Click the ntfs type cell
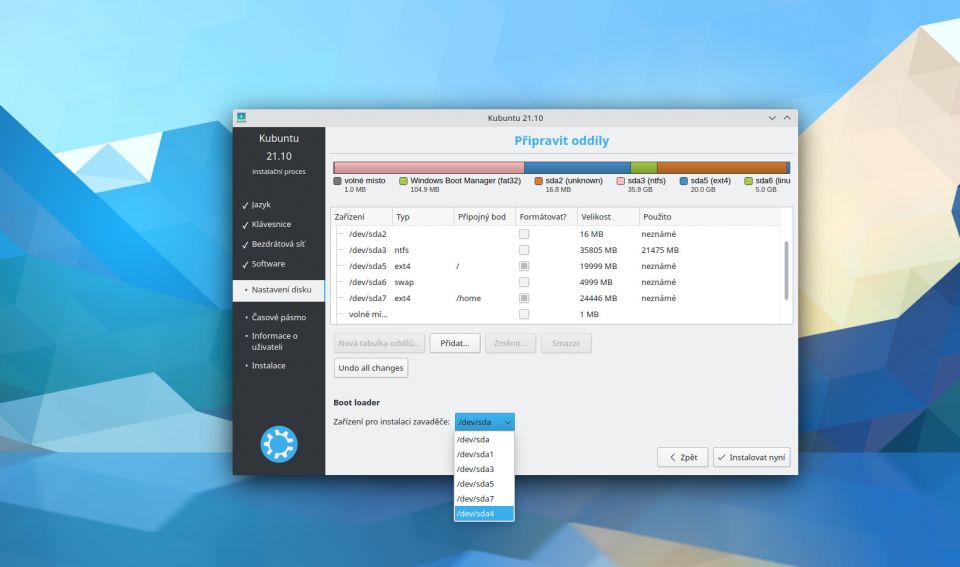Screen dimensions: 960x567 402,250
